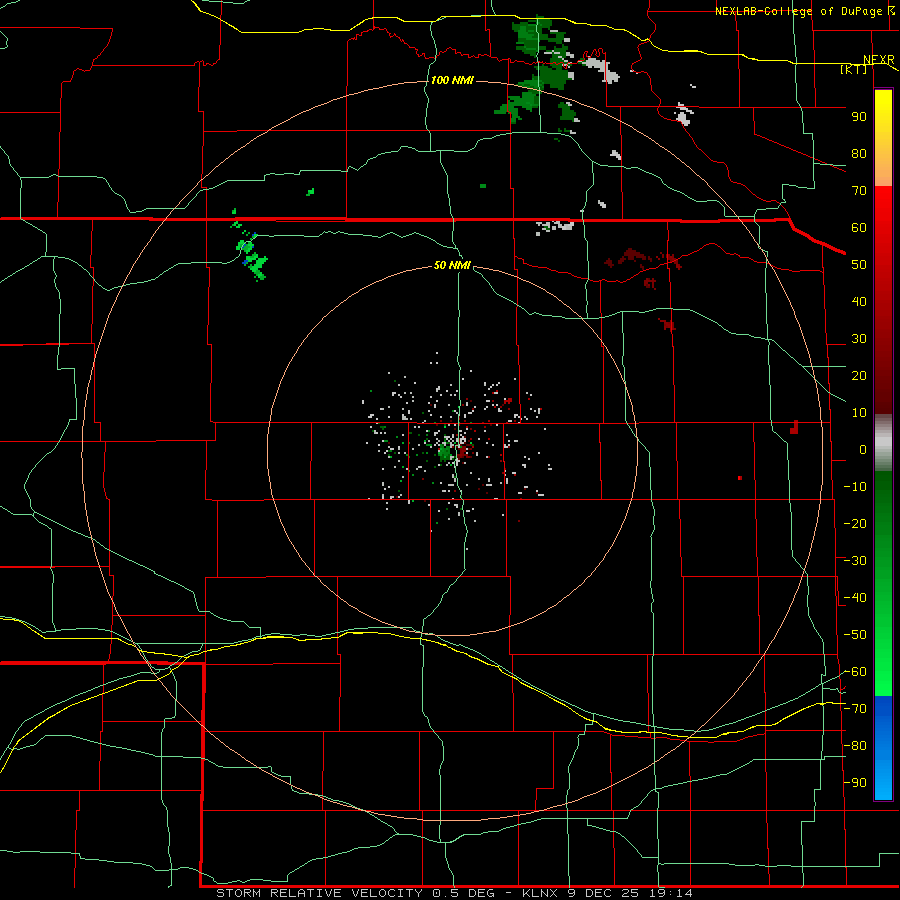Click the "20" value on the velocity scale
This screenshot has height=900, width=900.
[x=859, y=376]
